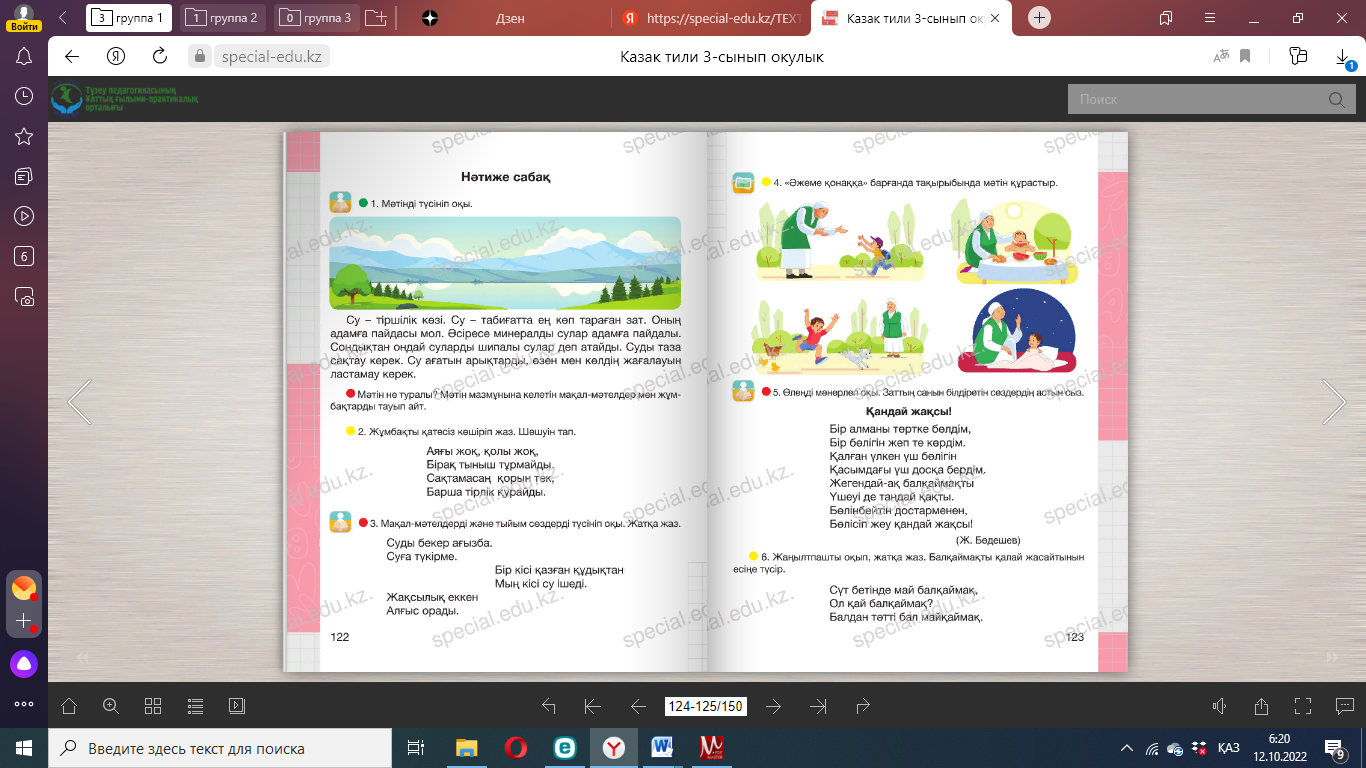Translate page icon in address bar
The height and width of the screenshot is (768, 1366).
pyautogui.click(x=1220, y=57)
